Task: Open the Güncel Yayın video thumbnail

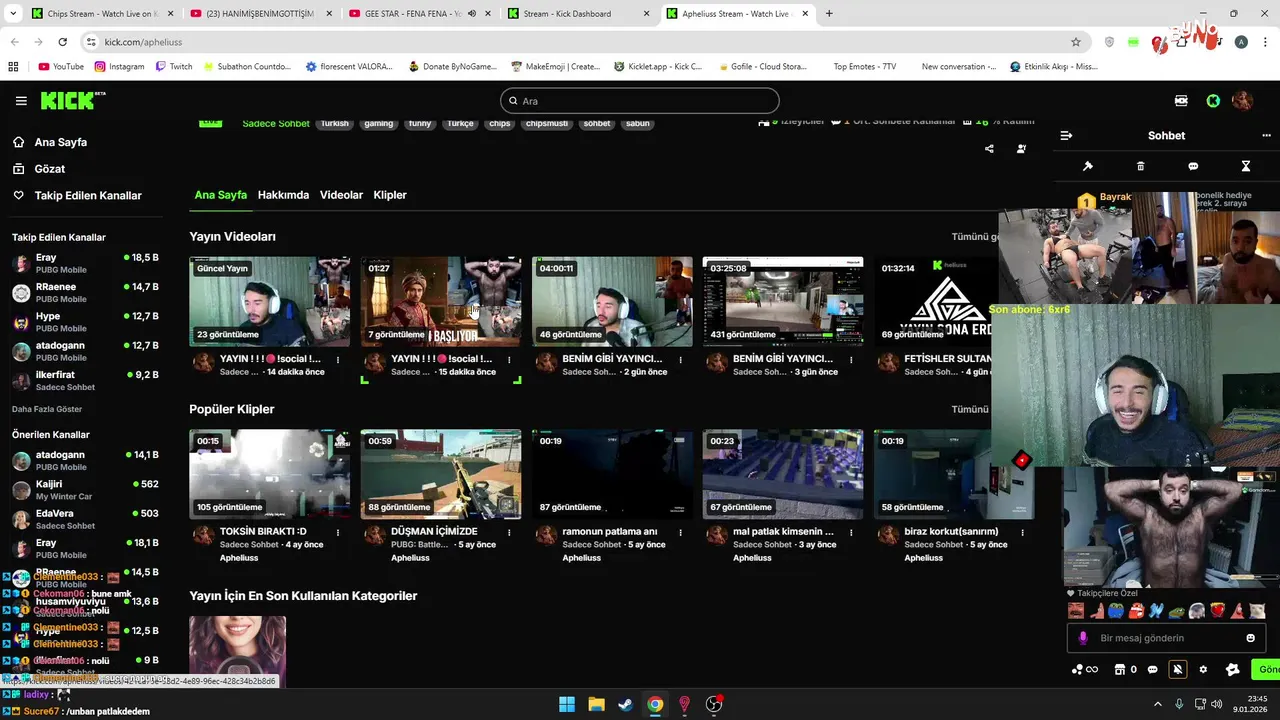Action: [x=270, y=302]
